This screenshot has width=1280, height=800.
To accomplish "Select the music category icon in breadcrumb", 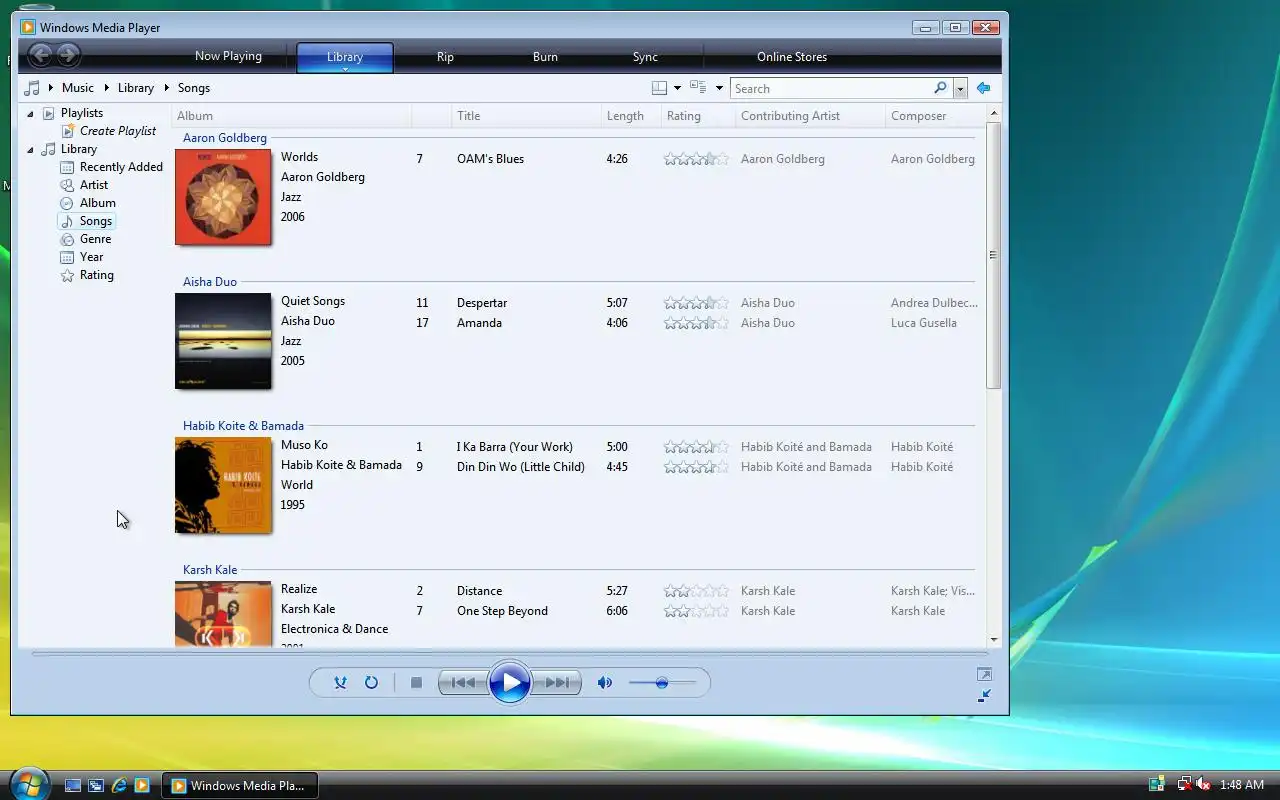I will 32,88.
